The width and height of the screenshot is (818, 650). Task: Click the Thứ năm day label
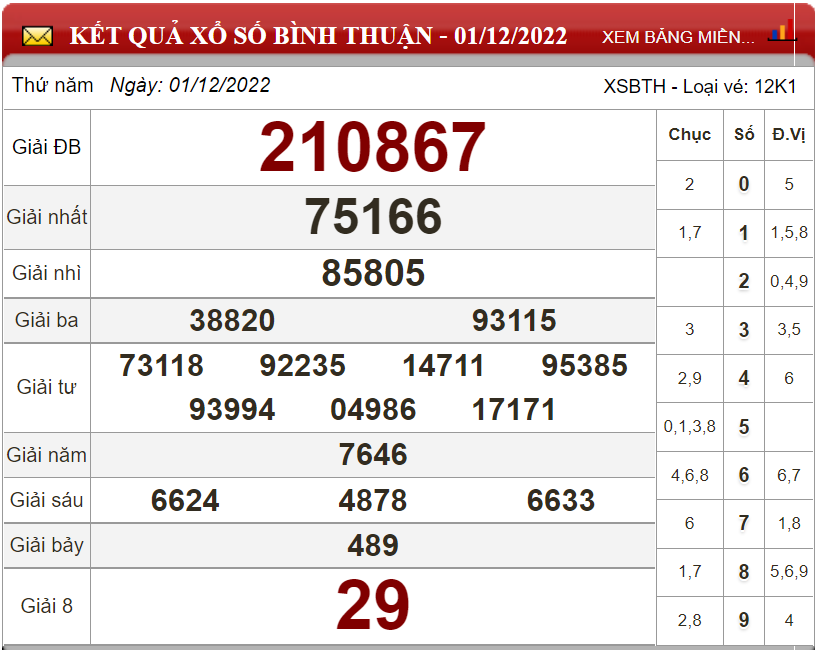(x=52, y=85)
